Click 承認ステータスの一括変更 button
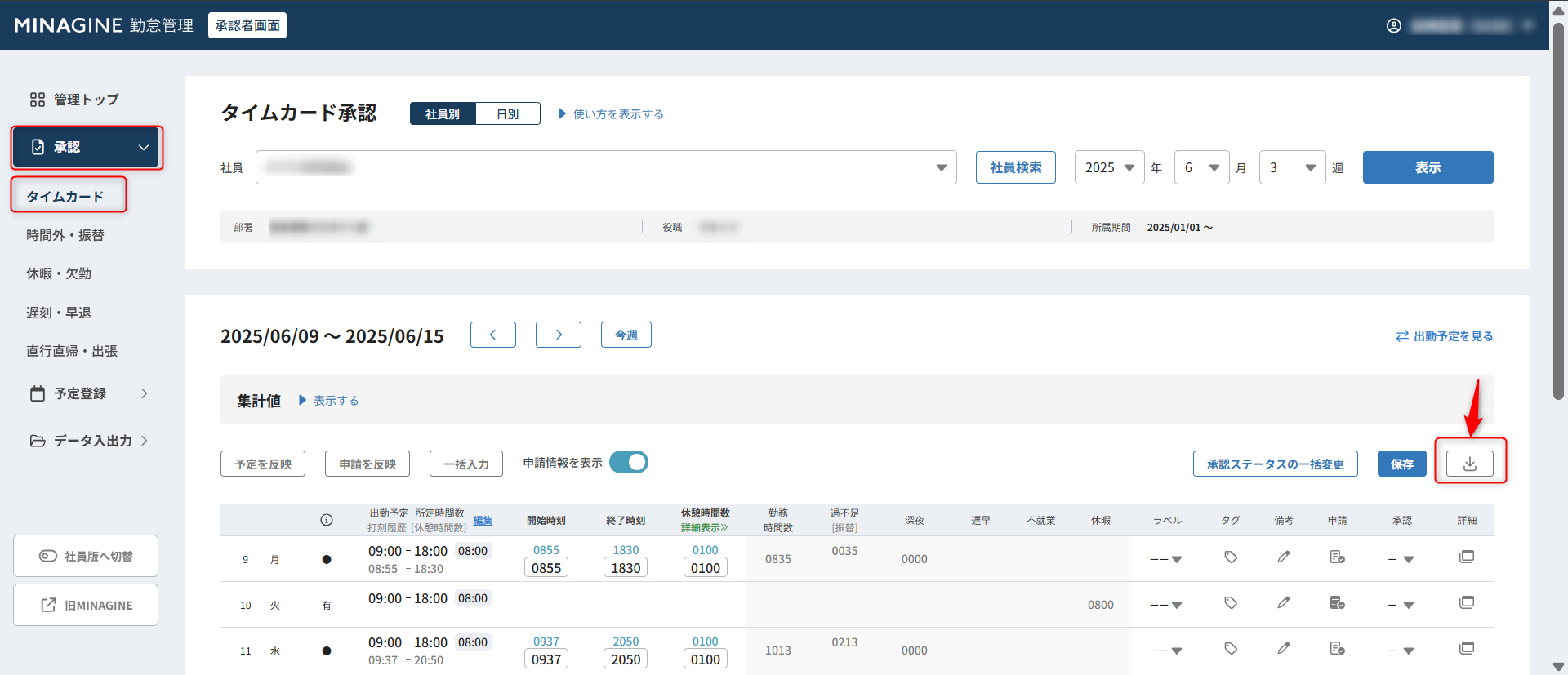1568x675 pixels. 1275,464
